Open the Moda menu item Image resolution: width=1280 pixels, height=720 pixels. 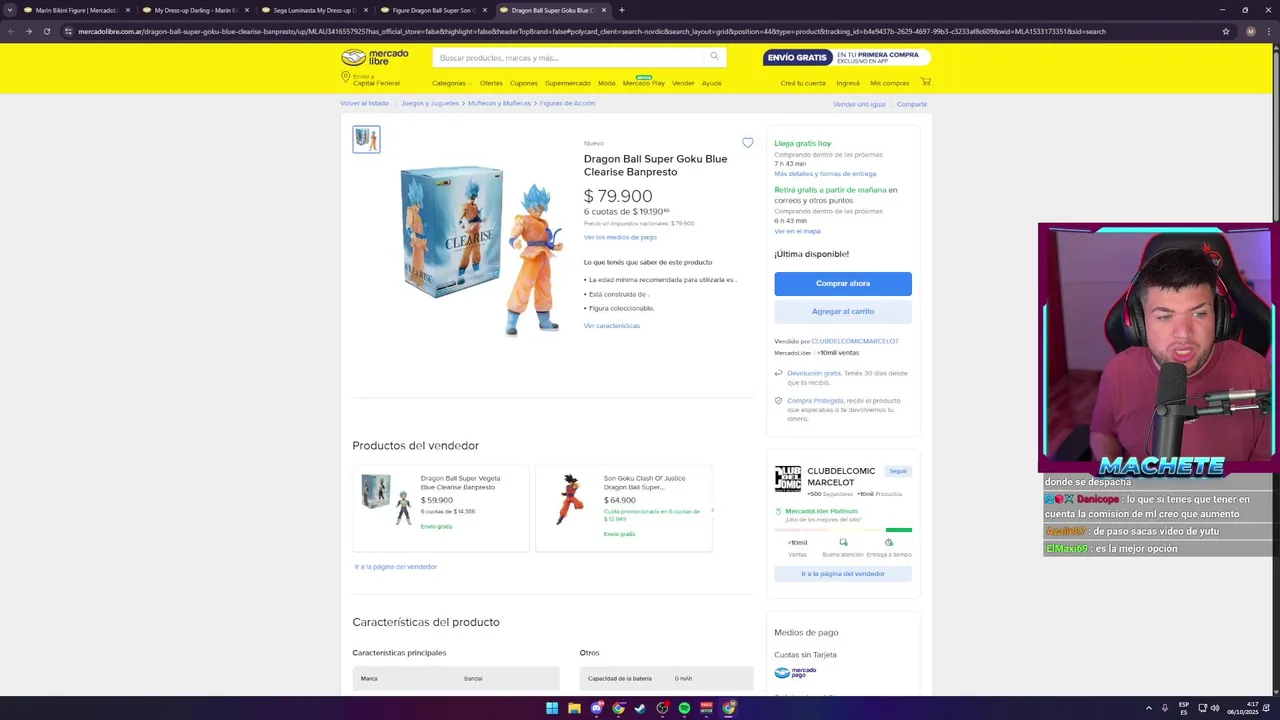coord(606,83)
